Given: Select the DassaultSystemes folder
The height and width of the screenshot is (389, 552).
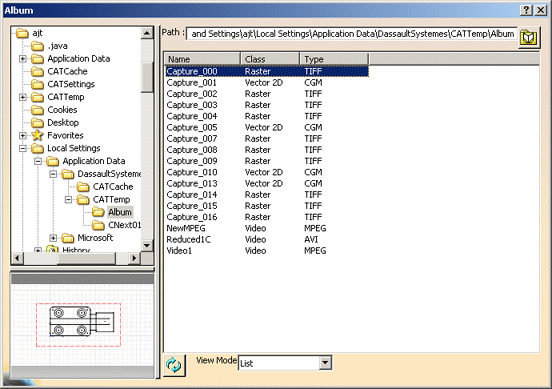Looking at the screenshot, I should click(101, 174).
